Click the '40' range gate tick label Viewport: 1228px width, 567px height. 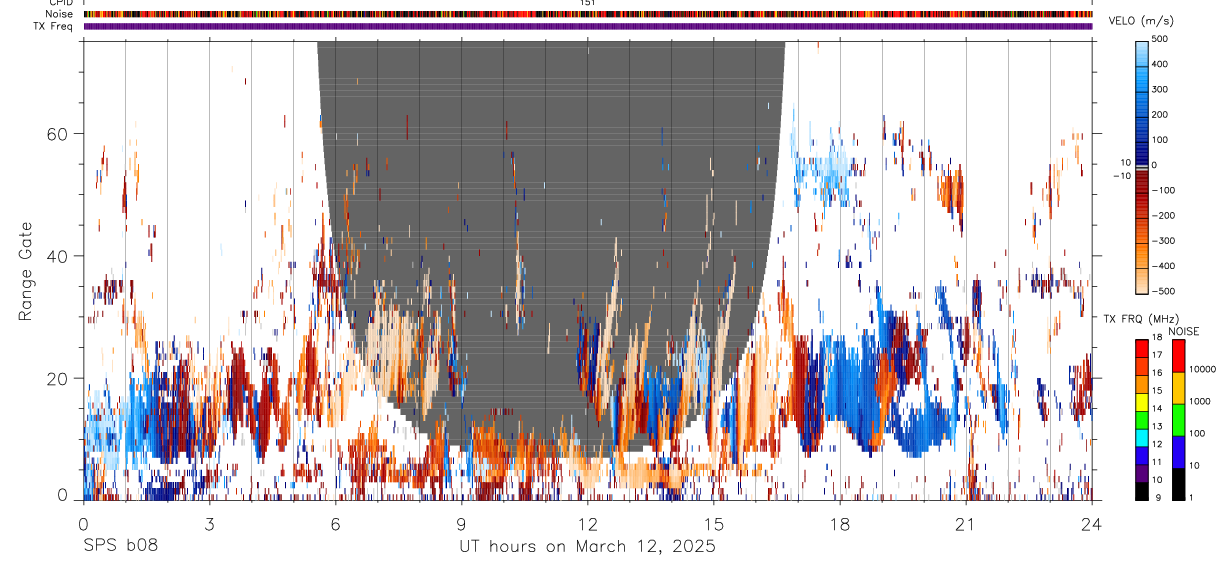click(x=59, y=256)
